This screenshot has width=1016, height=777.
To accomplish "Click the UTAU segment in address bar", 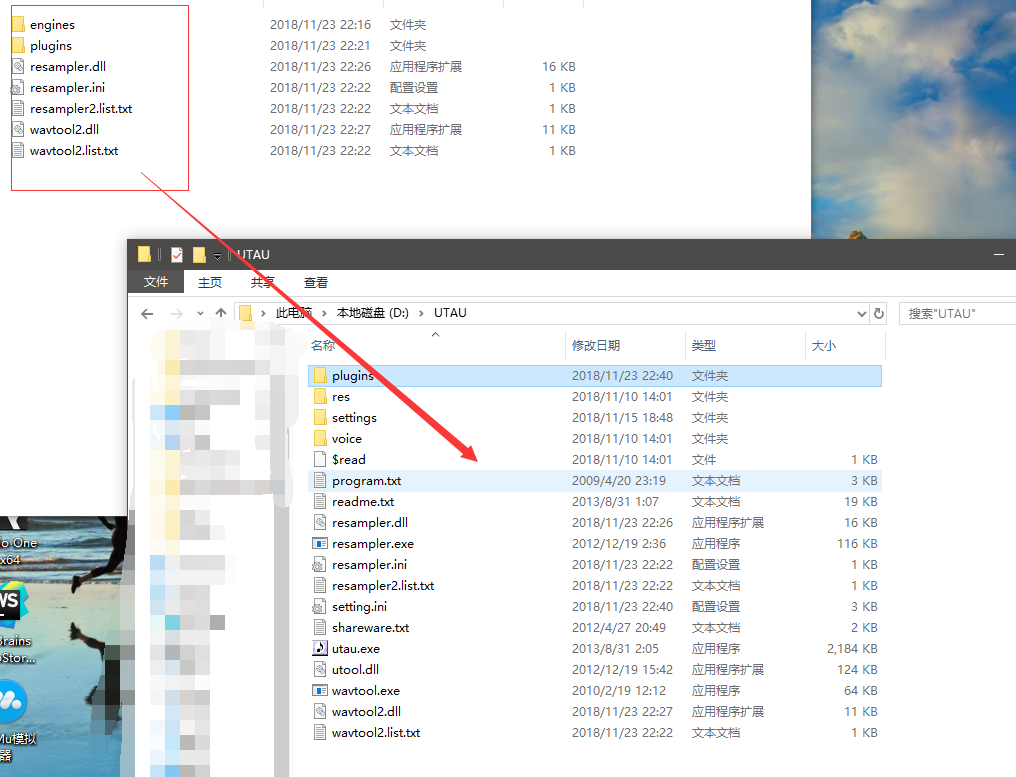I will point(450,313).
